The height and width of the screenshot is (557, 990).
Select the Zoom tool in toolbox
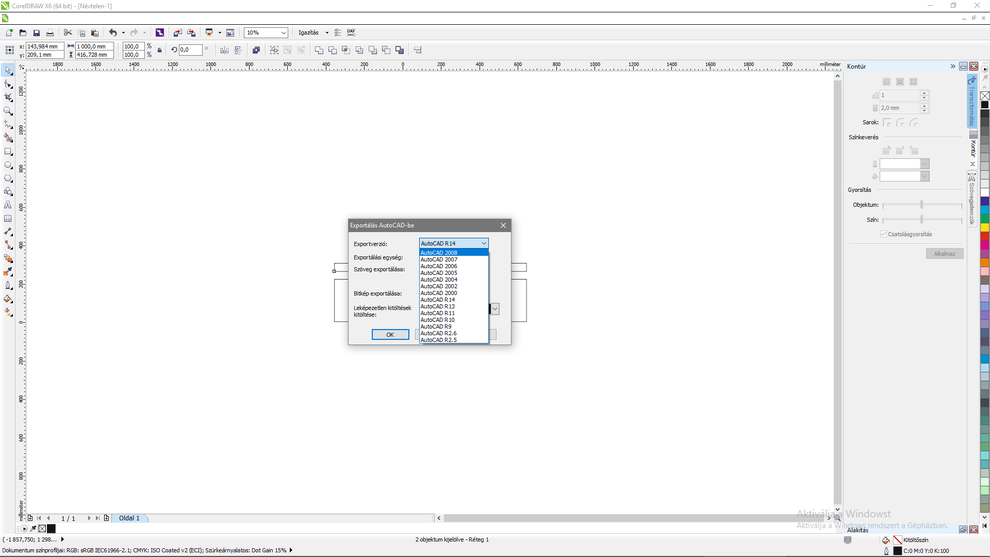8,111
